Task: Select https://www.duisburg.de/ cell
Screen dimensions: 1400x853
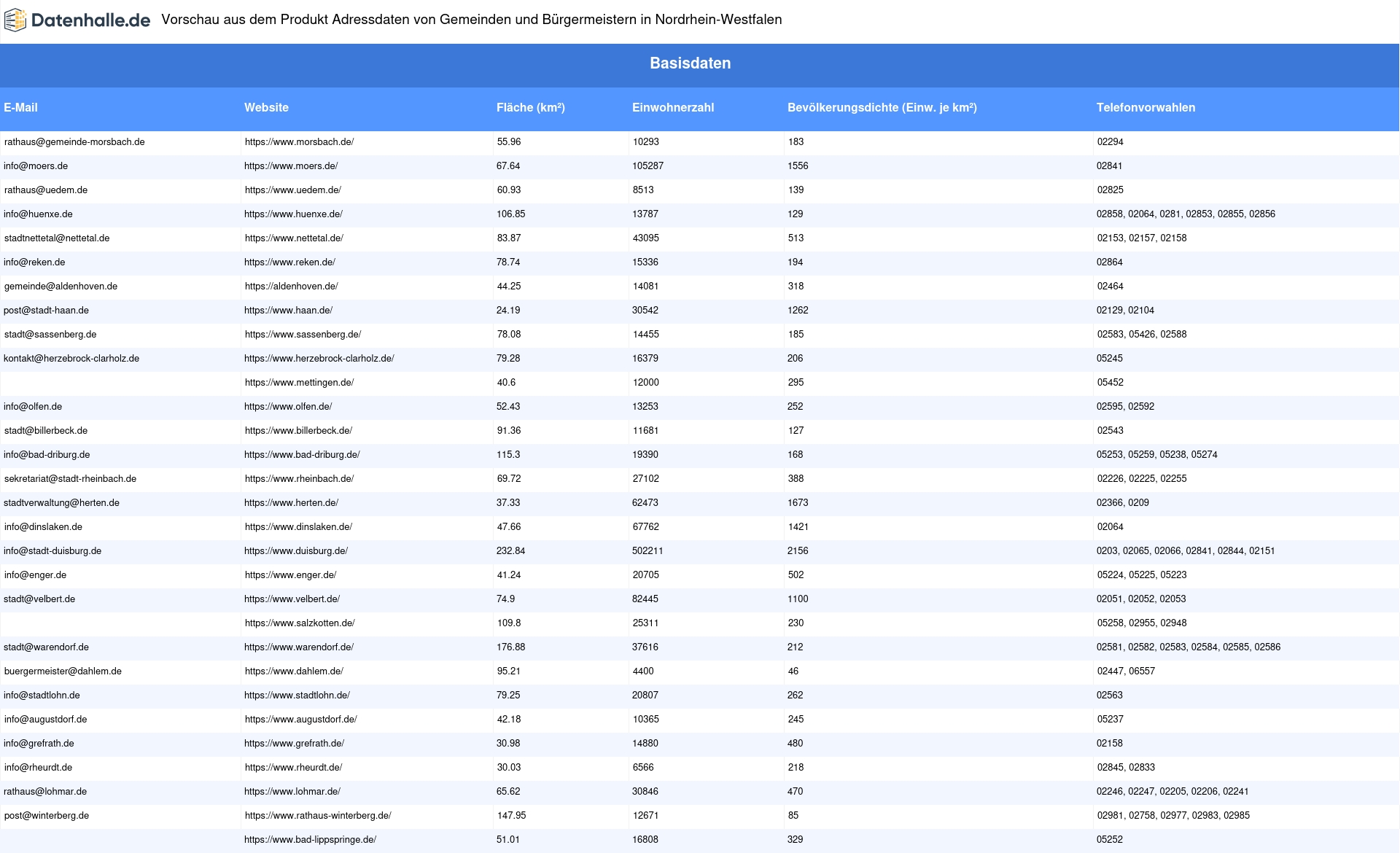Action: click(x=296, y=551)
